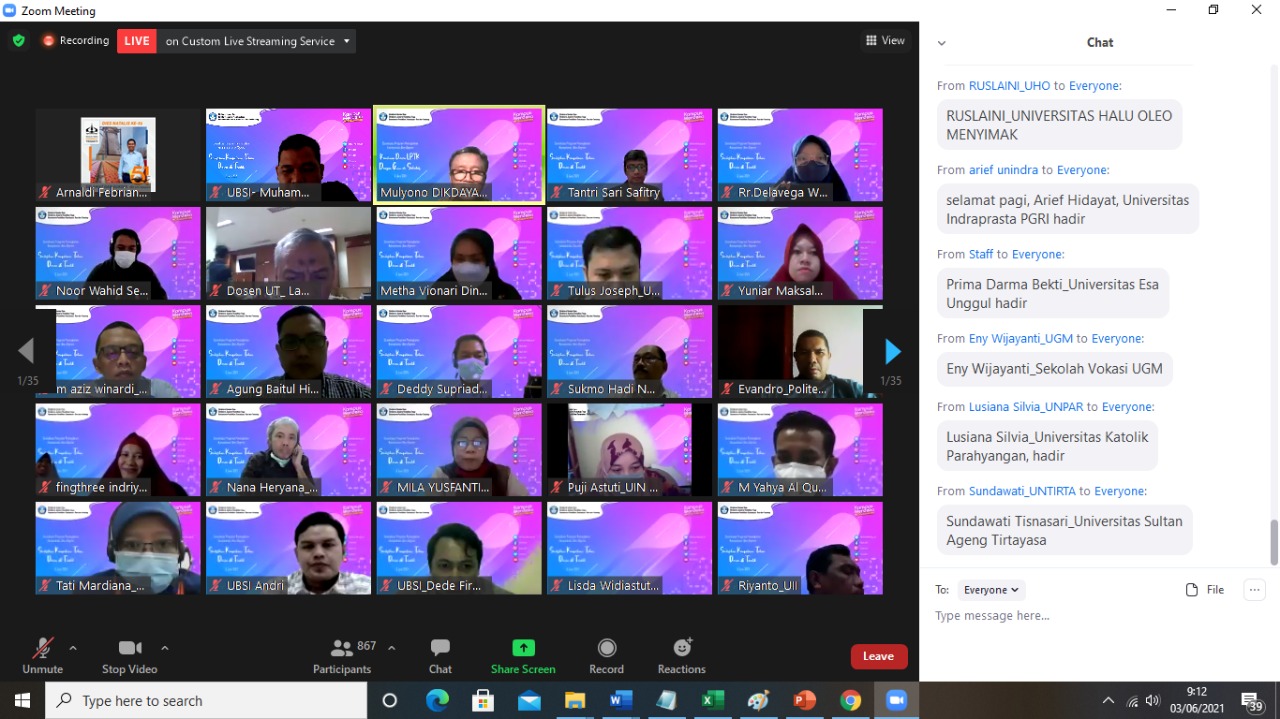Click muted mic icon on MILA YUSFANTI tile
1280x719 pixels.
tap(386, 488)
